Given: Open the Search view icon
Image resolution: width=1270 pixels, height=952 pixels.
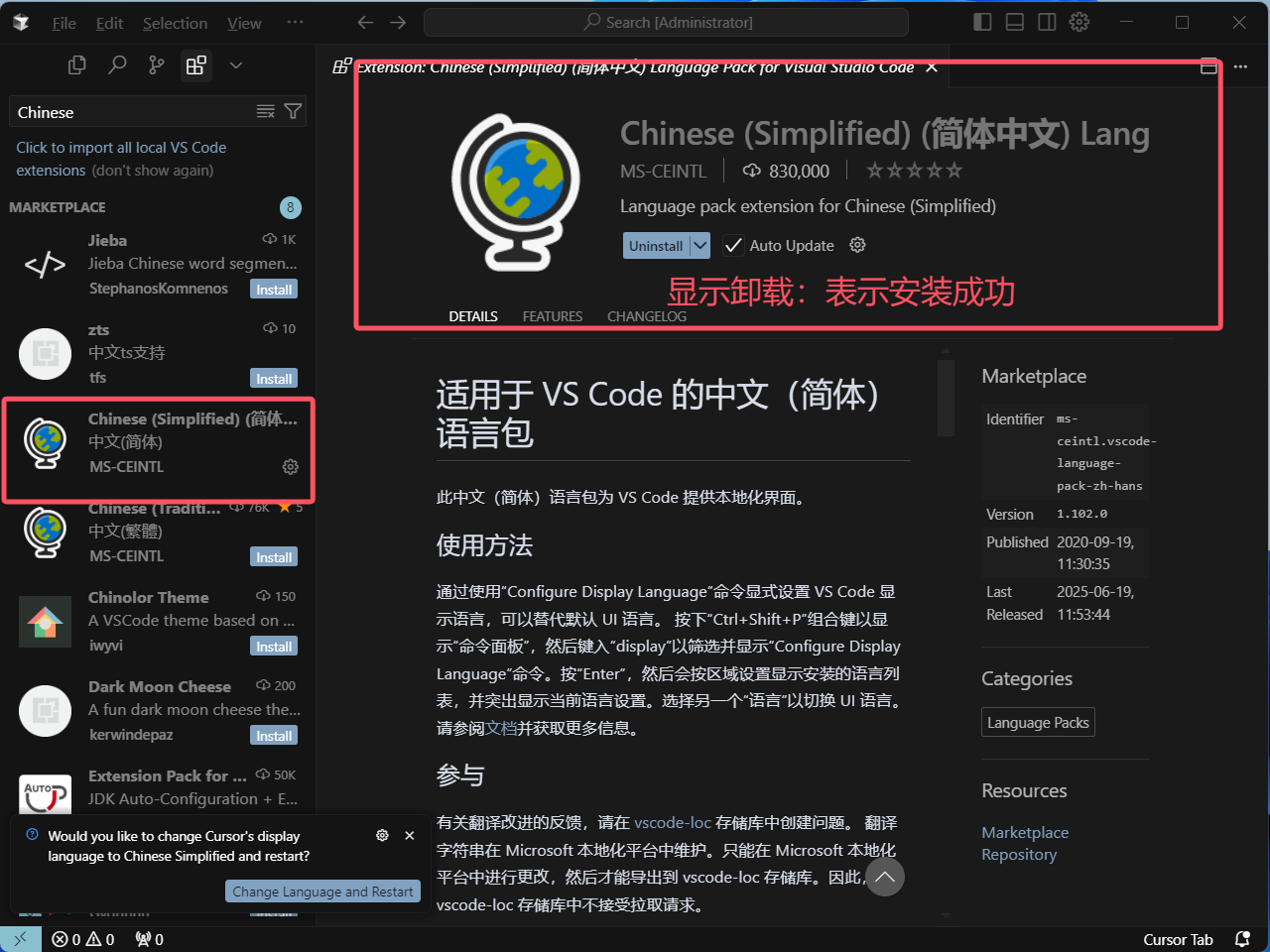Looking at the screenshot, I should tap(117, 65).
